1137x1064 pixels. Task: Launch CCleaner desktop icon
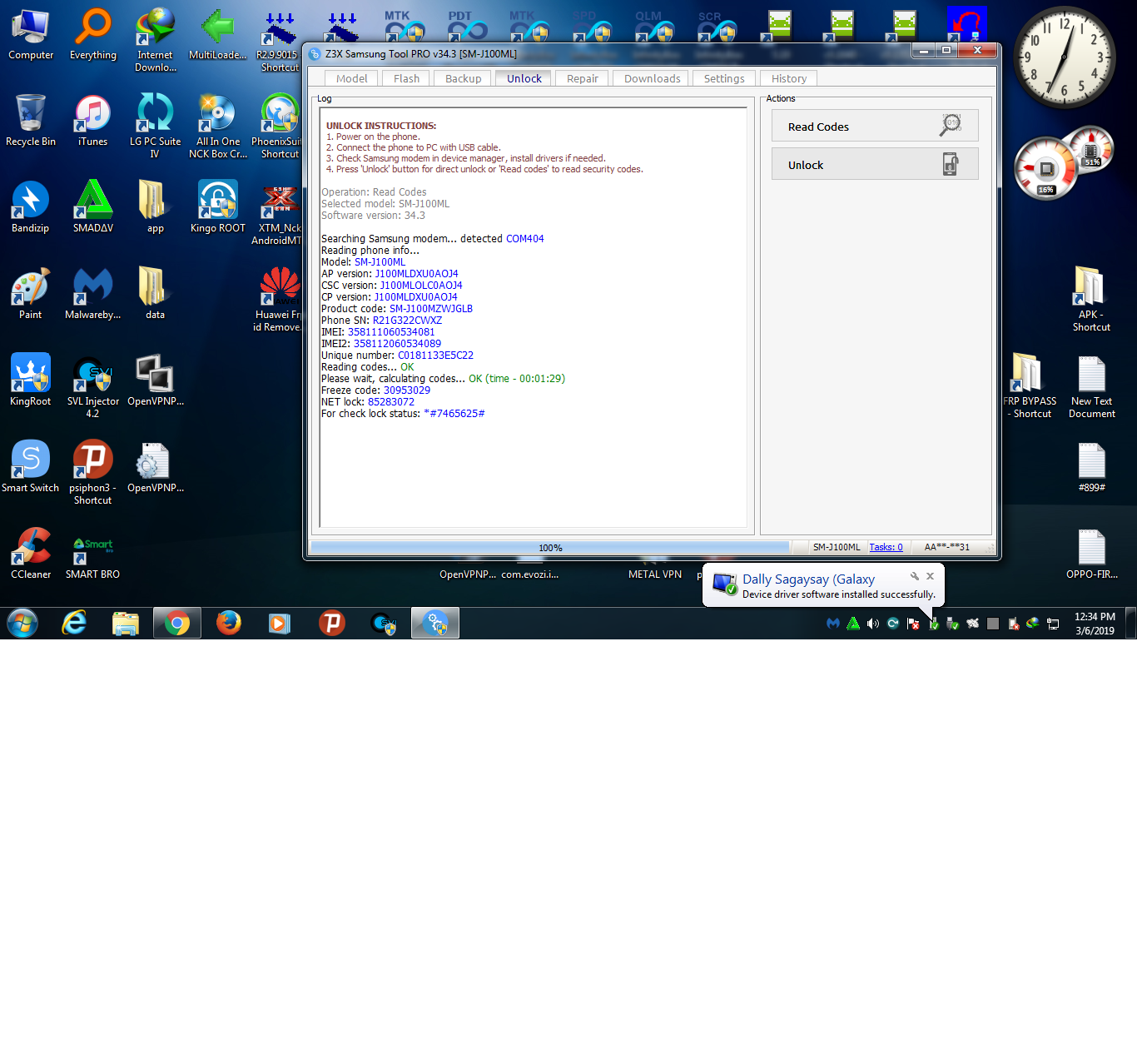tap(31, 554)
